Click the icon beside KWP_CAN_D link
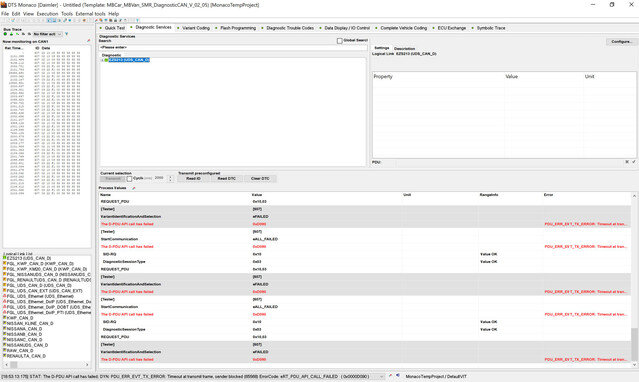 click(x=4, y=318)
